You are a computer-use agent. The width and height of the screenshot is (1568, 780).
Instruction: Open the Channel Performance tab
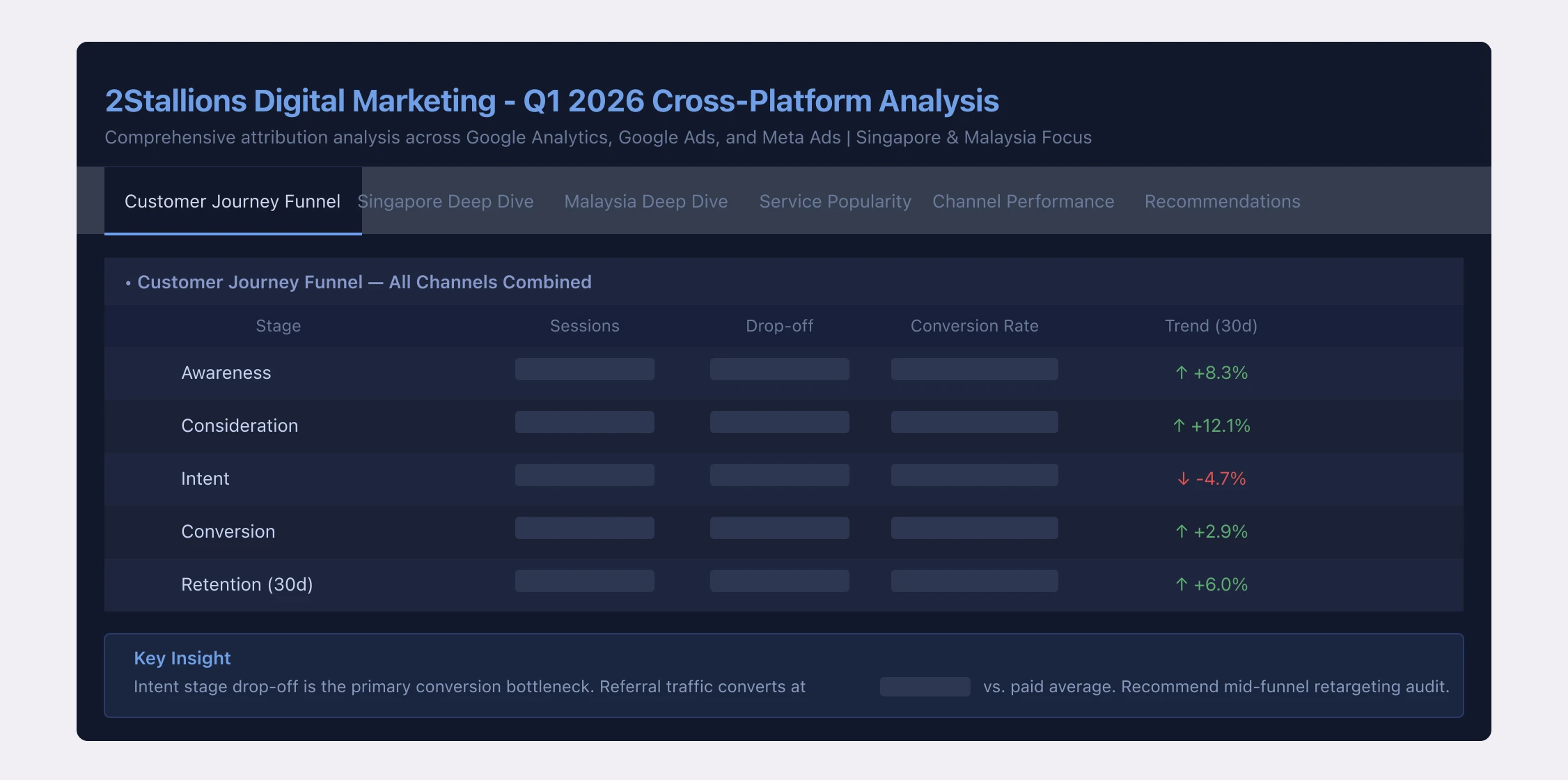(1023, 201)
